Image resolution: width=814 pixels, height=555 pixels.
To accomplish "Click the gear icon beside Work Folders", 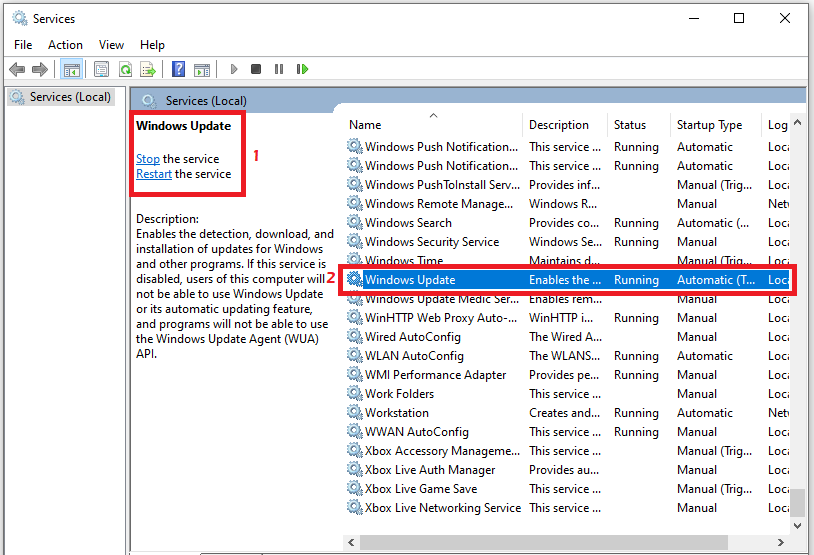I will (355, 394).
